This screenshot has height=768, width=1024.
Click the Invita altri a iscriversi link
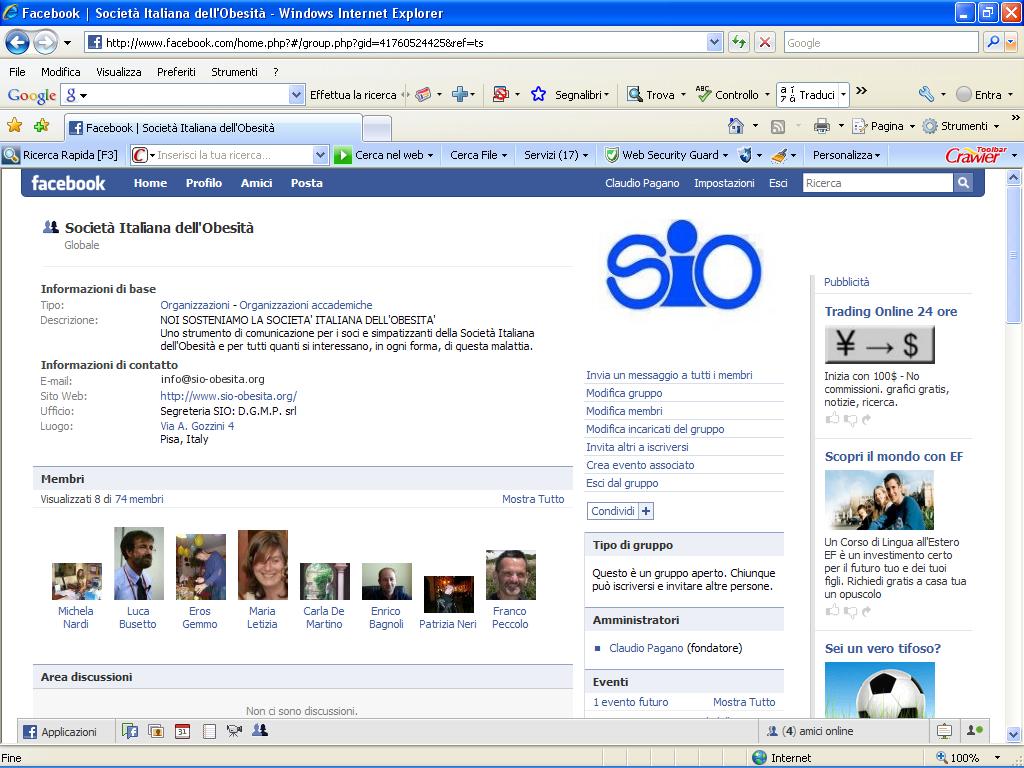pos(637,447)
